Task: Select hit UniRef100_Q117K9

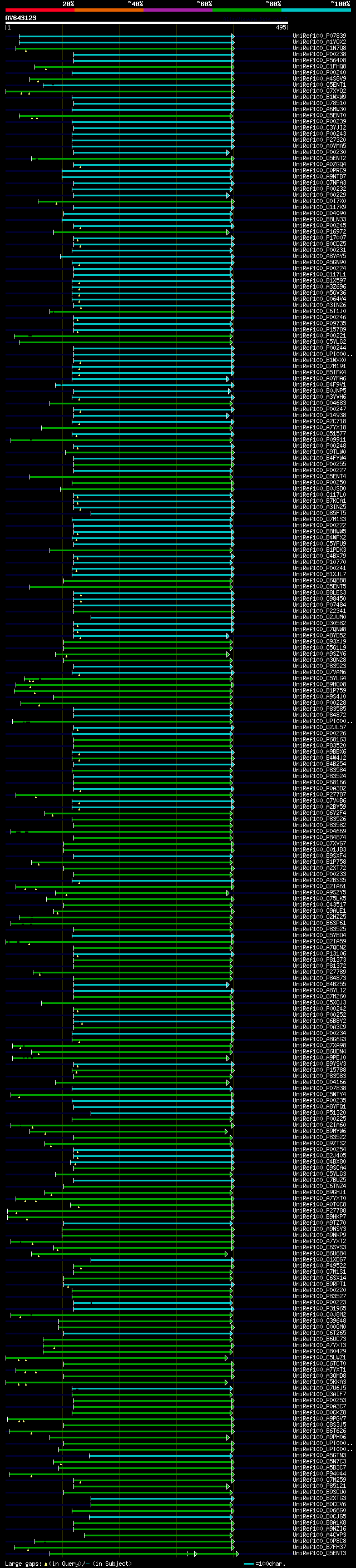Action: (319, 207)
